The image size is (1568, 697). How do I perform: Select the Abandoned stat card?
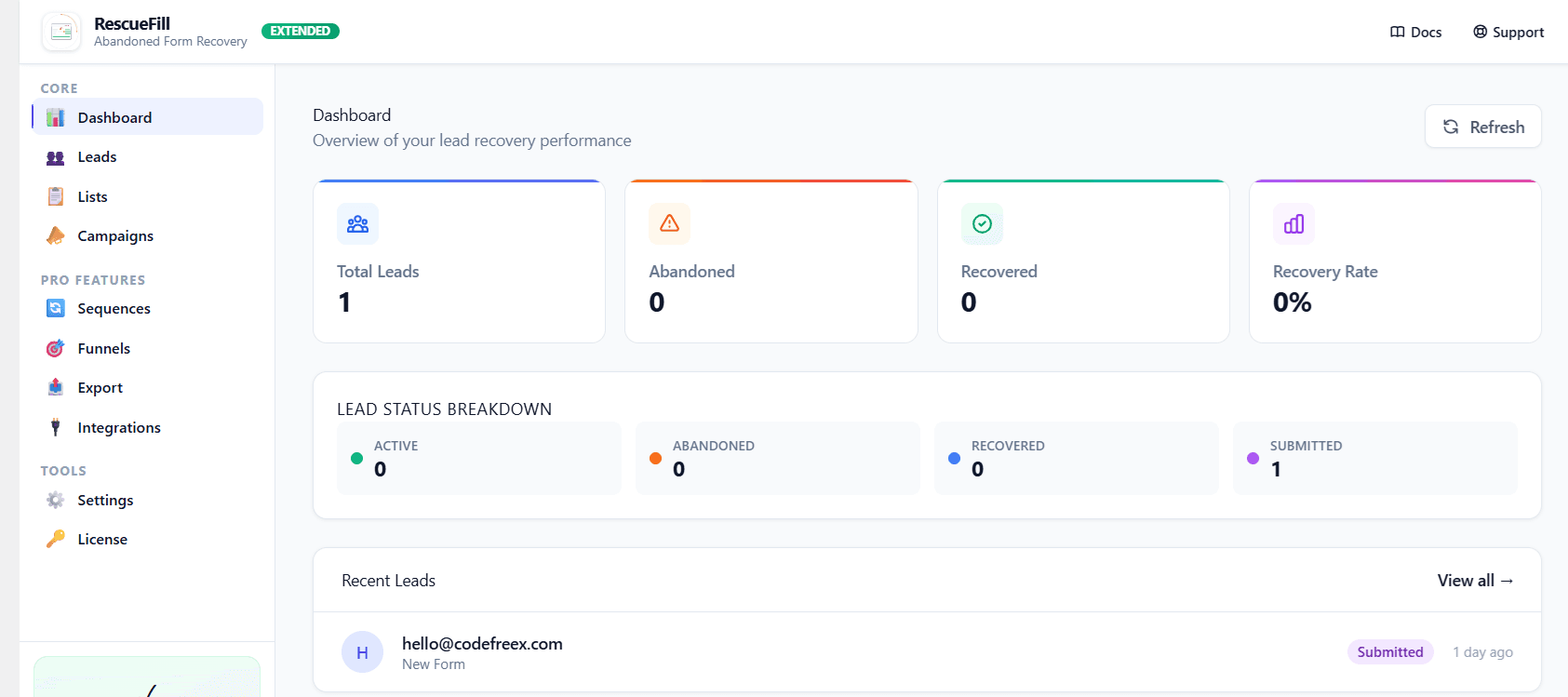[771, 261]
